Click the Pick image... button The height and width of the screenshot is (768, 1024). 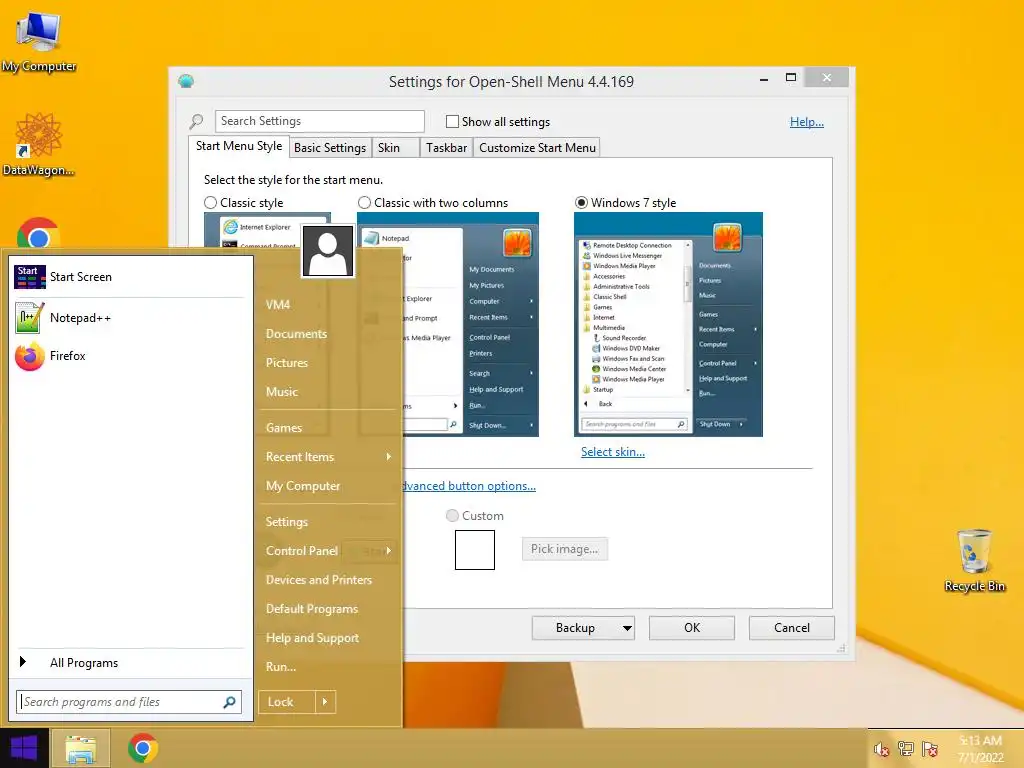[564, 549]
